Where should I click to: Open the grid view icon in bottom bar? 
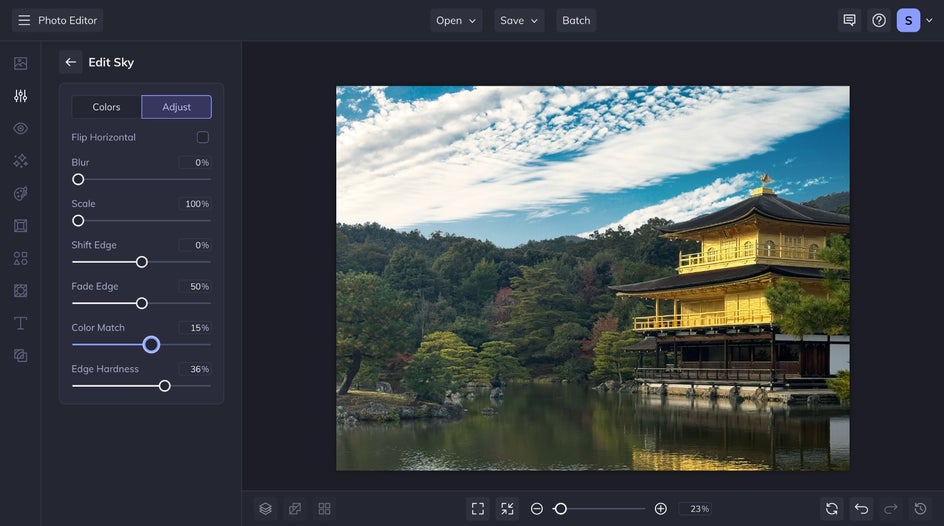[324, 509]
